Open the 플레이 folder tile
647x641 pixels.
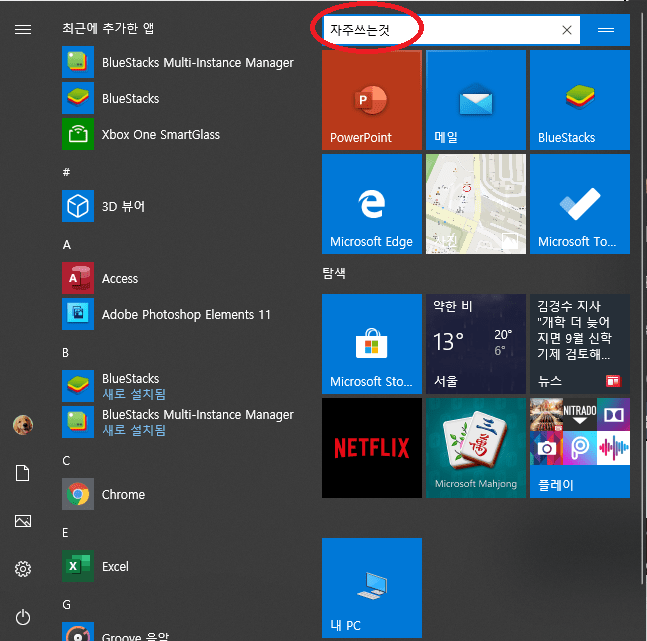click(580, 448)
